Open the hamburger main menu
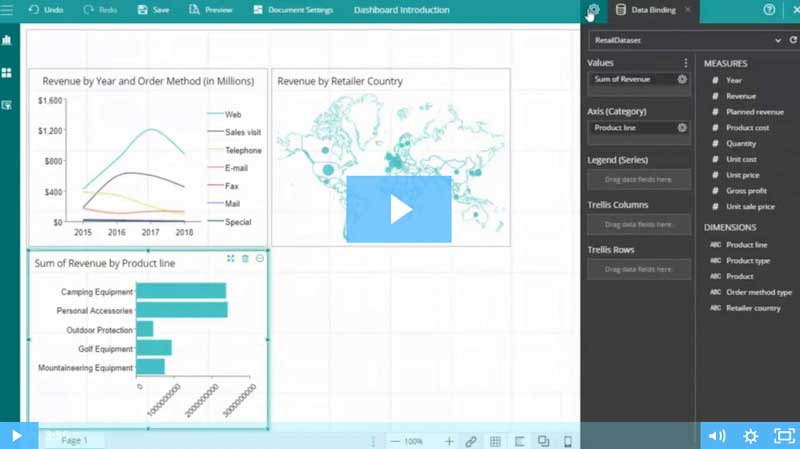The image size is (800, 449). 7,10
